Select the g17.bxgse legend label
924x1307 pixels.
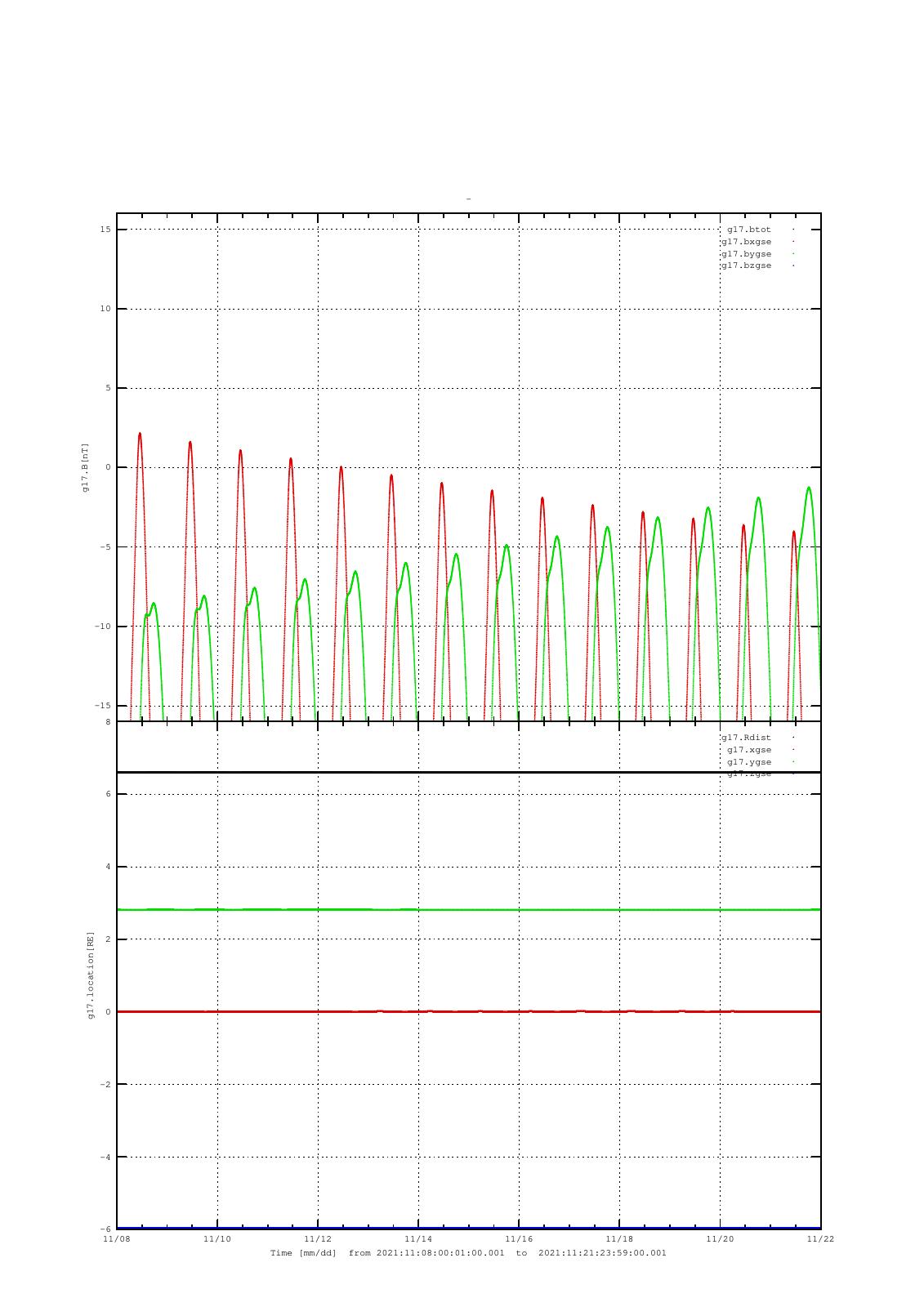(746, 242)
